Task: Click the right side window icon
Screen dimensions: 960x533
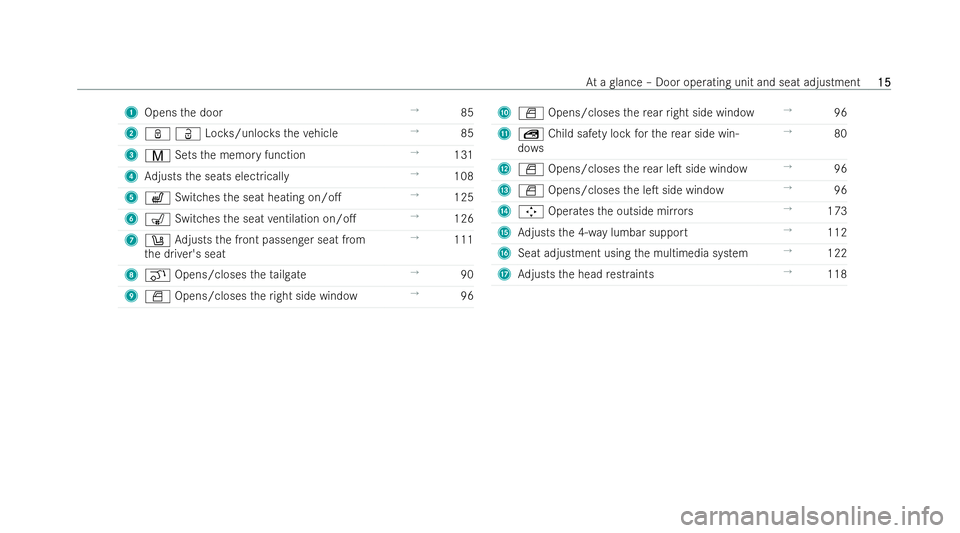Action: tap(157, 297)
